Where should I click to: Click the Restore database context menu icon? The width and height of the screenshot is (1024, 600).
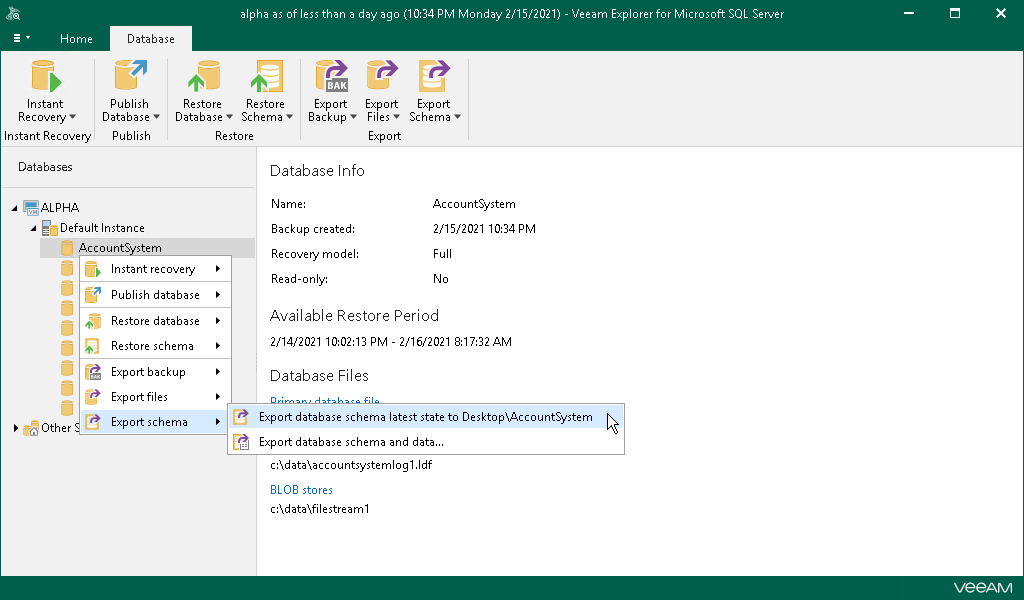pyautogui.click(x=93, y=321)
